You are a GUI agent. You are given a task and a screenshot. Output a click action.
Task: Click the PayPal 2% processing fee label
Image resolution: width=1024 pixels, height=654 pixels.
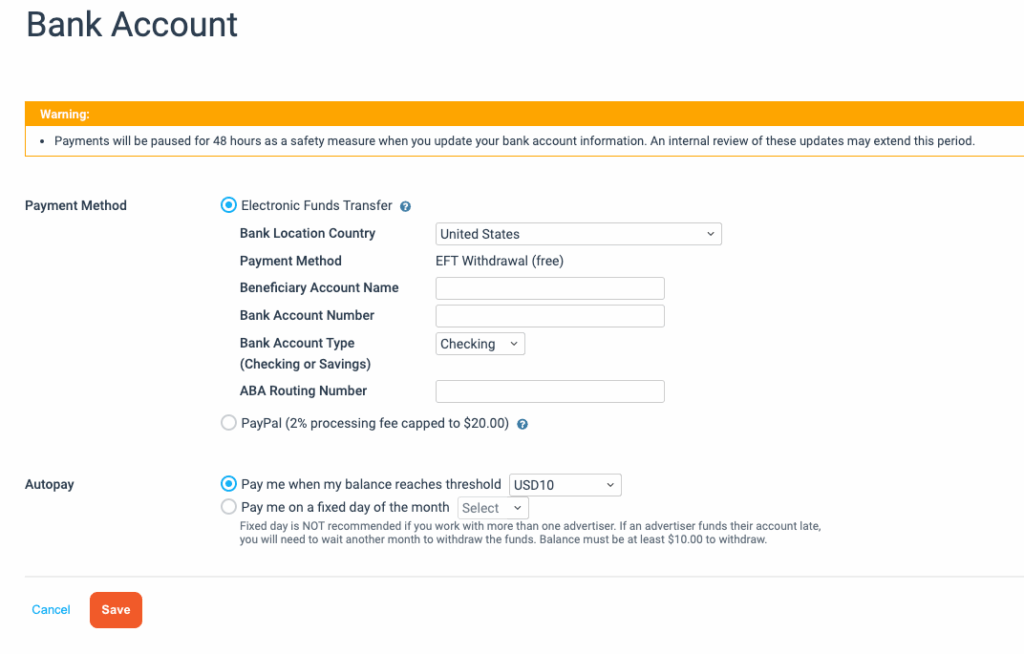tap(375, 423)
